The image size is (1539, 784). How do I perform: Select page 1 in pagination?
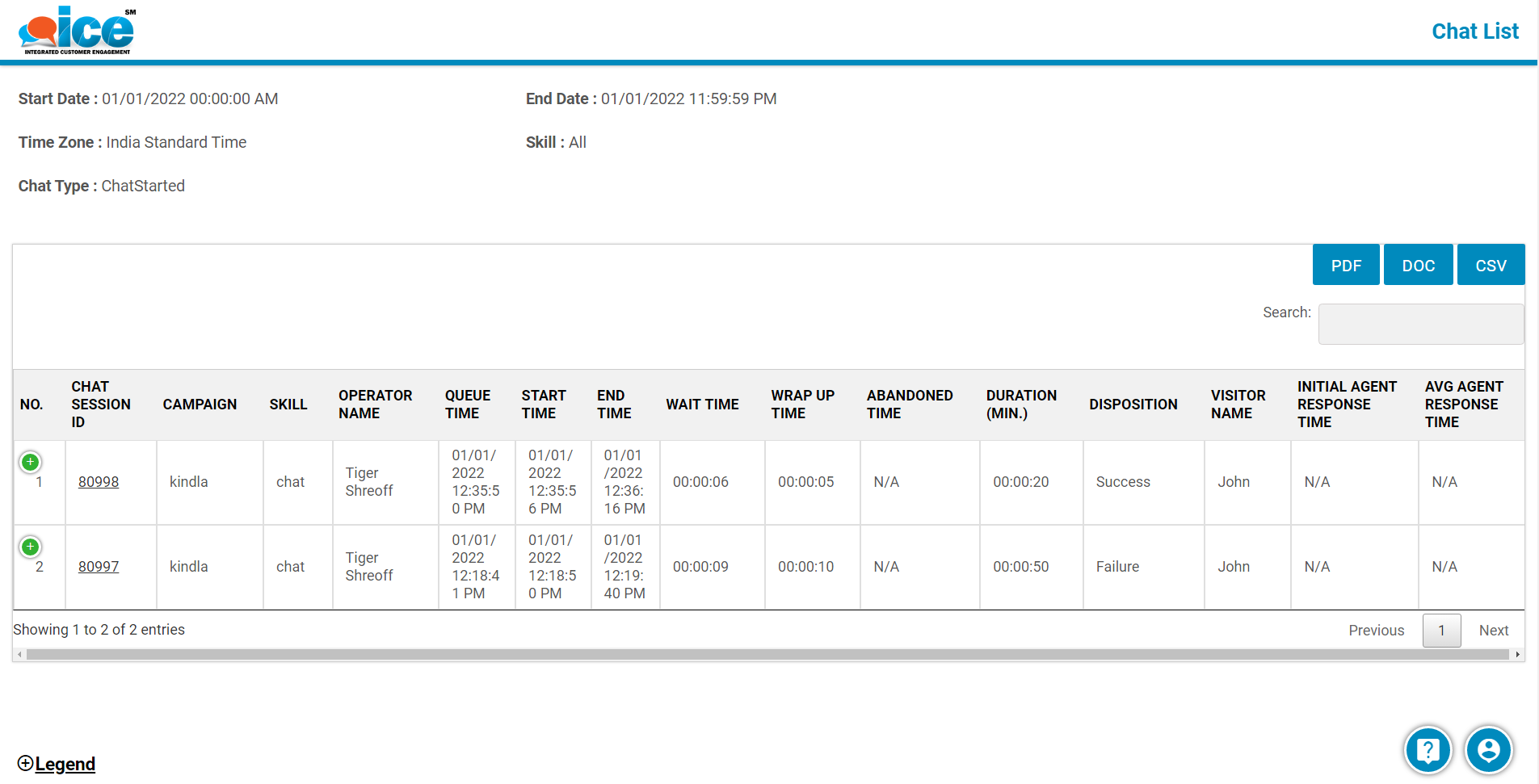tap(1440, 631)
